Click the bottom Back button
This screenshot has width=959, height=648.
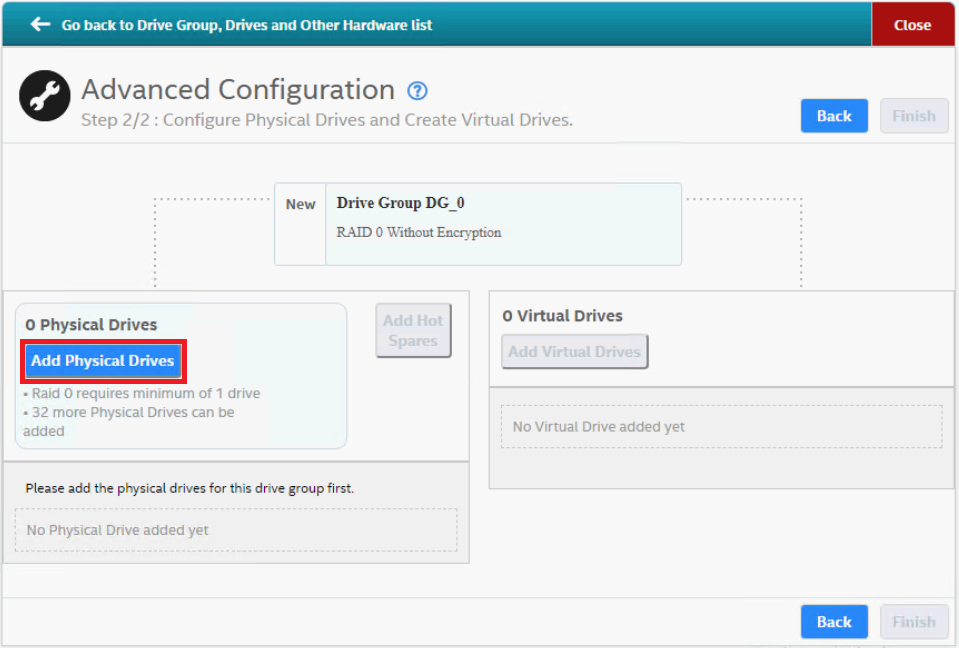tap(834, 622)
